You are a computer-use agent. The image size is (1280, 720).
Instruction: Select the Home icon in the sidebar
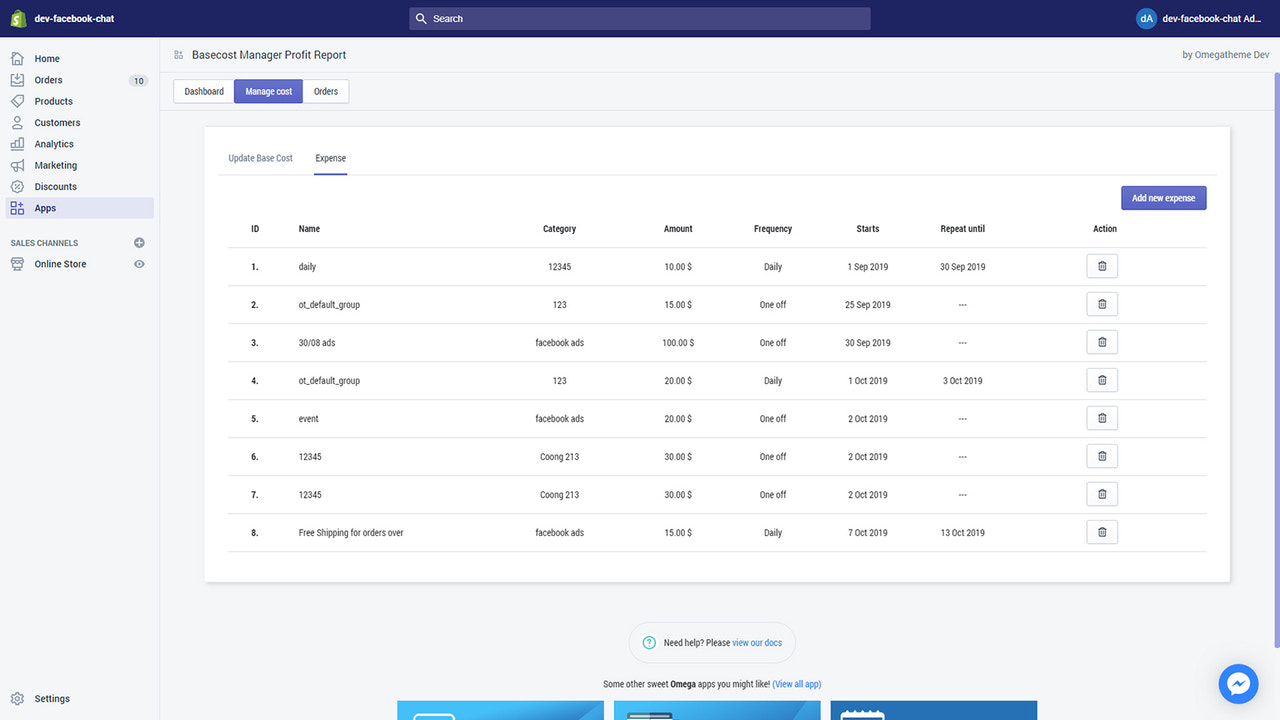point(20,58)
